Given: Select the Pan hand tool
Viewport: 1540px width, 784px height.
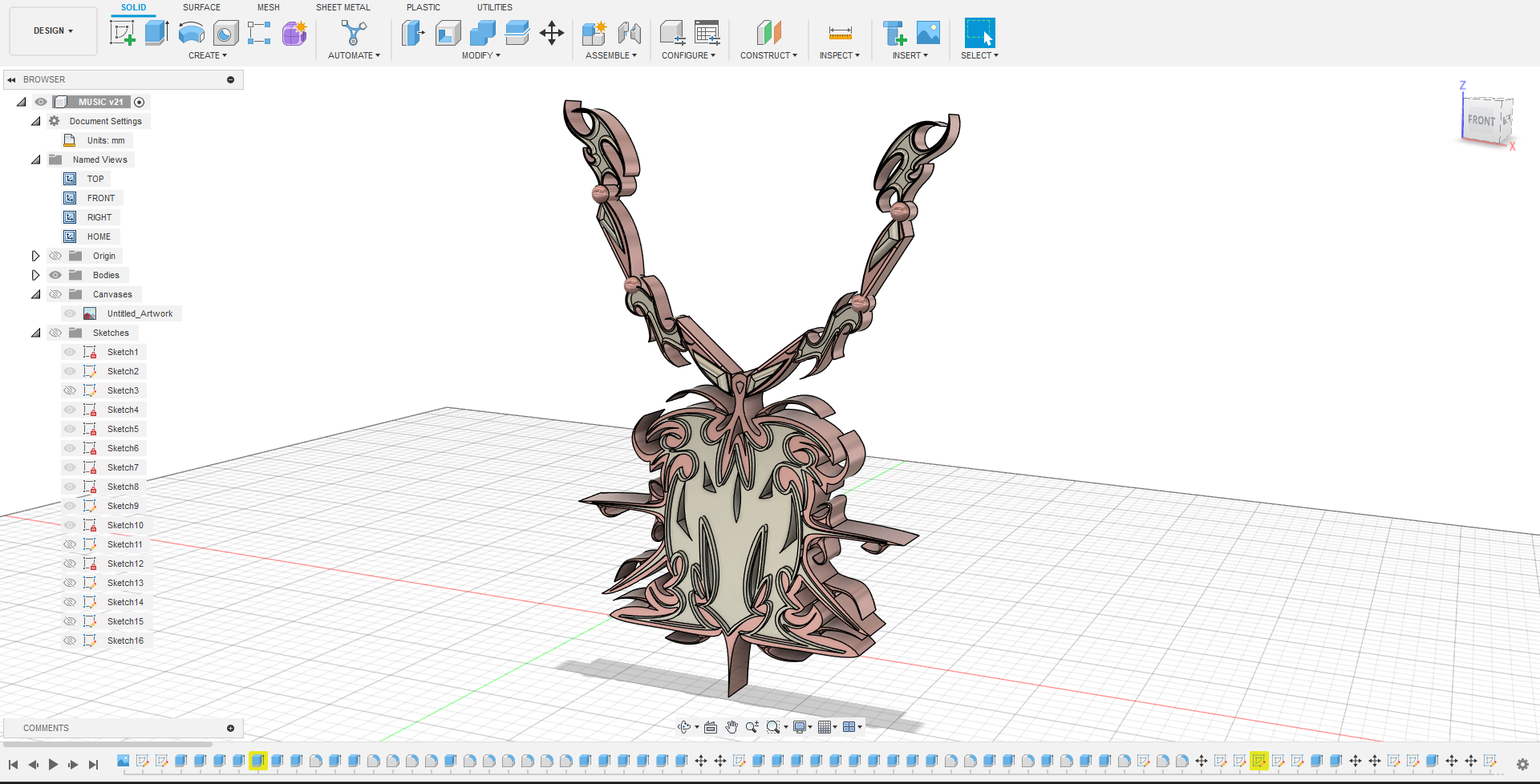Looking at the screenshot, I should point(731,727).
